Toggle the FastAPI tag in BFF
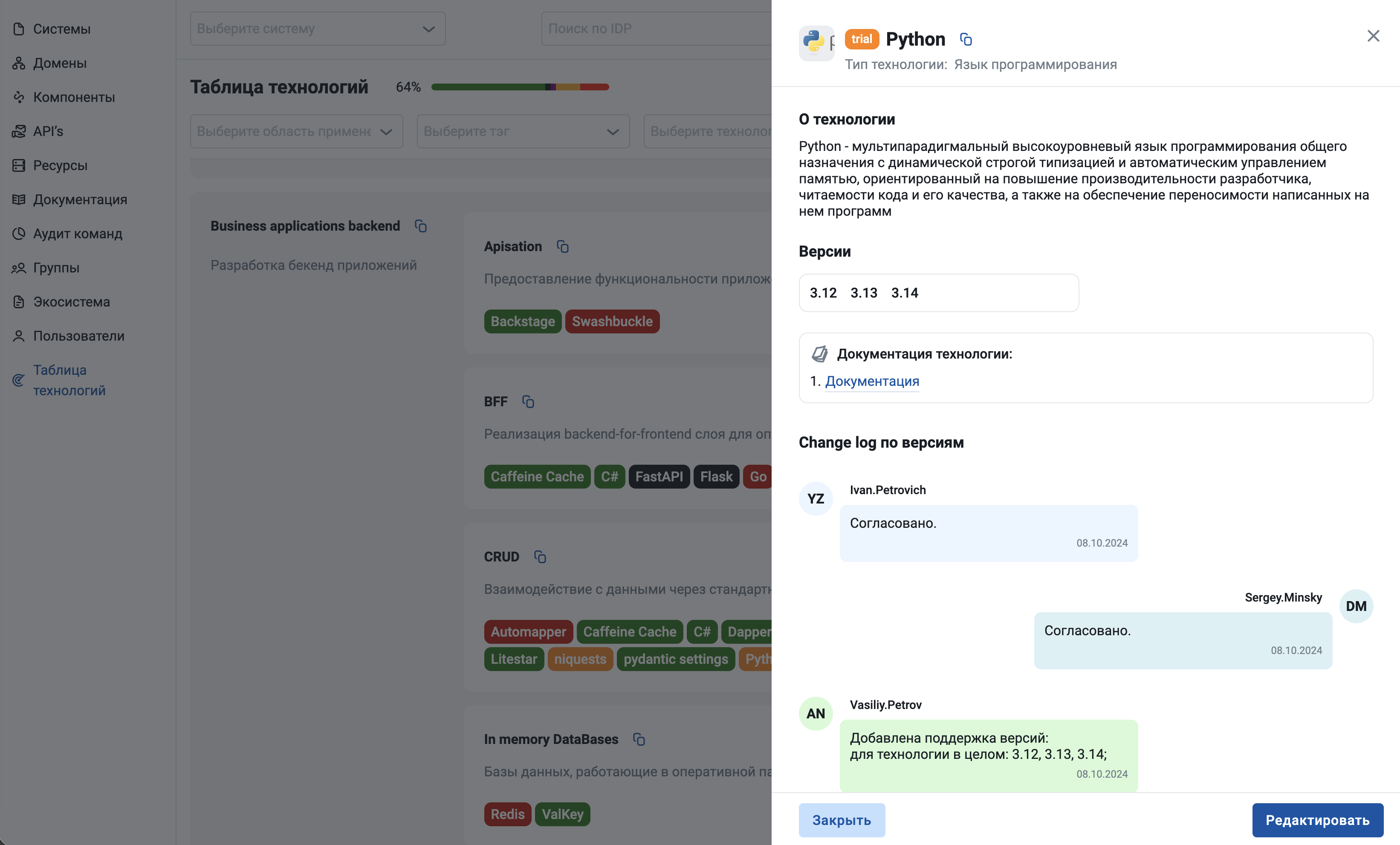Viewport: 1400px width, 845px height. tap(659, 476)
